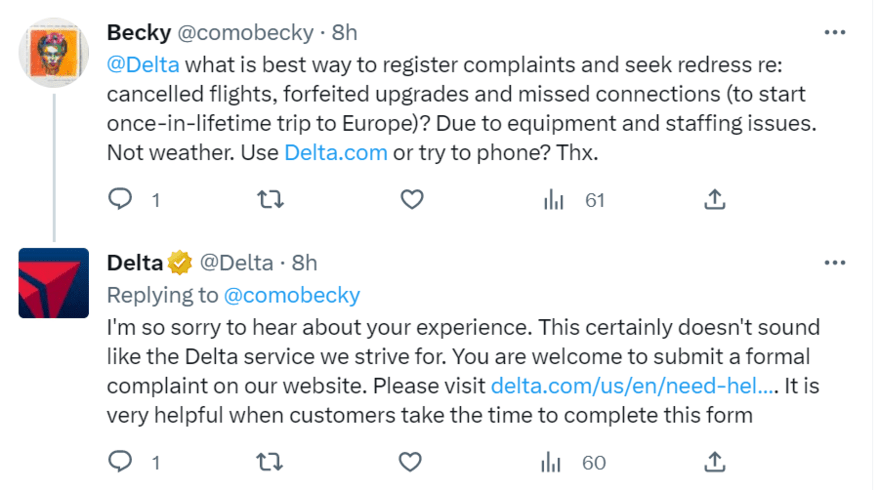Viewport: 880px width, 490px height.
Task: Open the delta.com/us/en/need-hel… complaint link
Action: point(633,385)
